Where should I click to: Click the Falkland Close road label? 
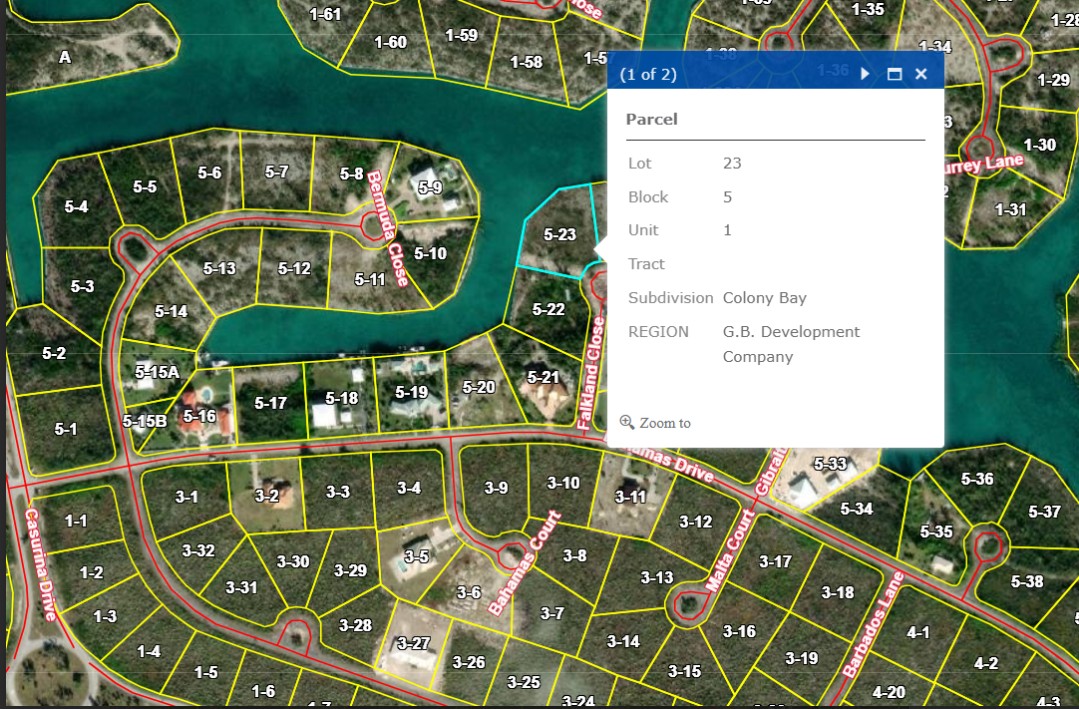click(x=591, y=373)
